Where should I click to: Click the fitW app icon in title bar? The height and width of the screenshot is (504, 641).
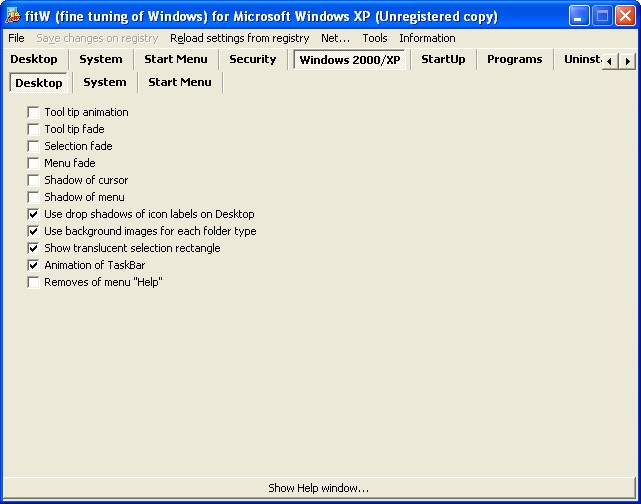(x=13, y=16)
